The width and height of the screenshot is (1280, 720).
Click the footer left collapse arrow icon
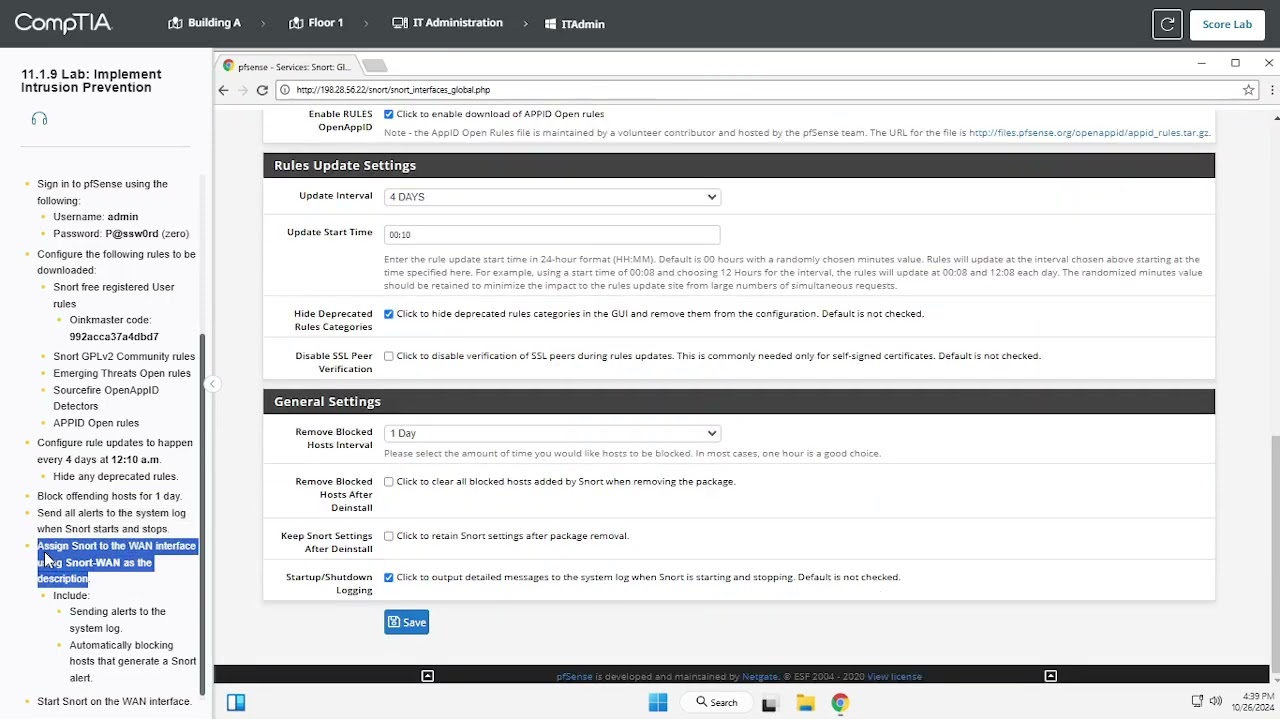point(427,676)
